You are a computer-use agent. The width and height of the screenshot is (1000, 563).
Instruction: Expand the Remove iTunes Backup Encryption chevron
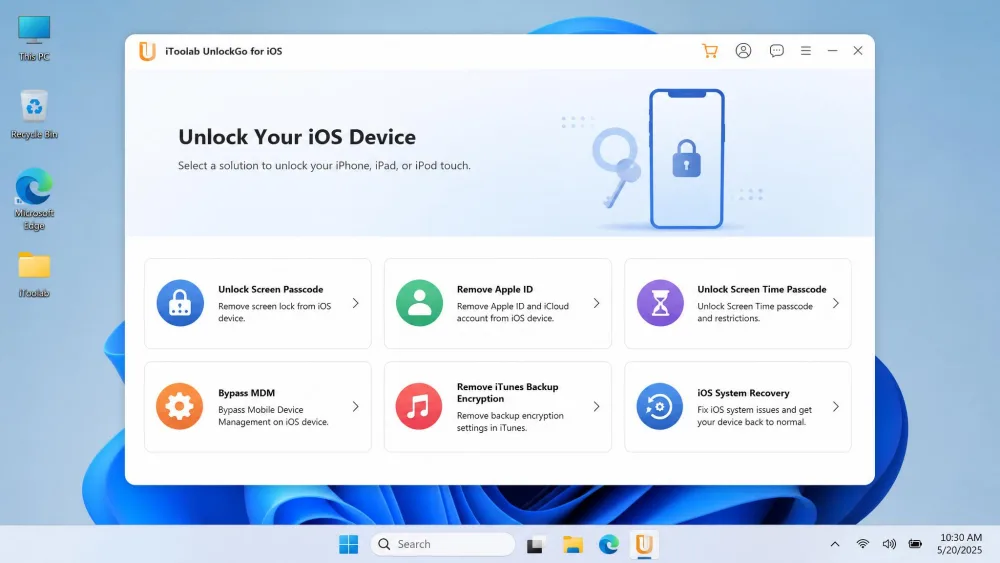pos(596,407)
